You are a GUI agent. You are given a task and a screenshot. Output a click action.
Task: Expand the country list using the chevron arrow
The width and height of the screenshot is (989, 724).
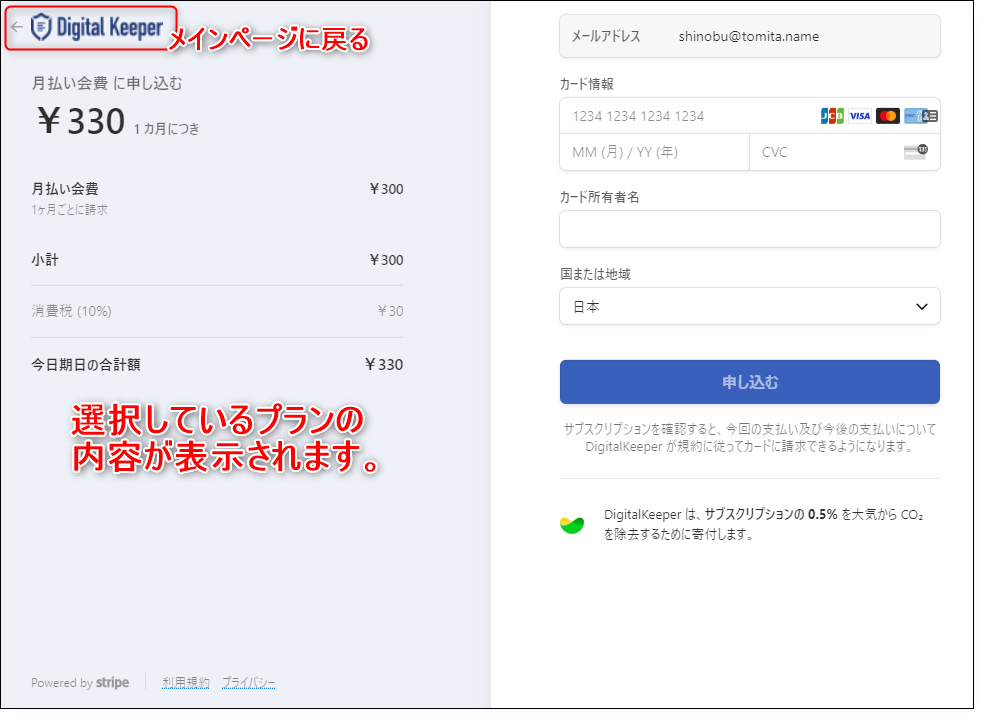coord(921,307)
